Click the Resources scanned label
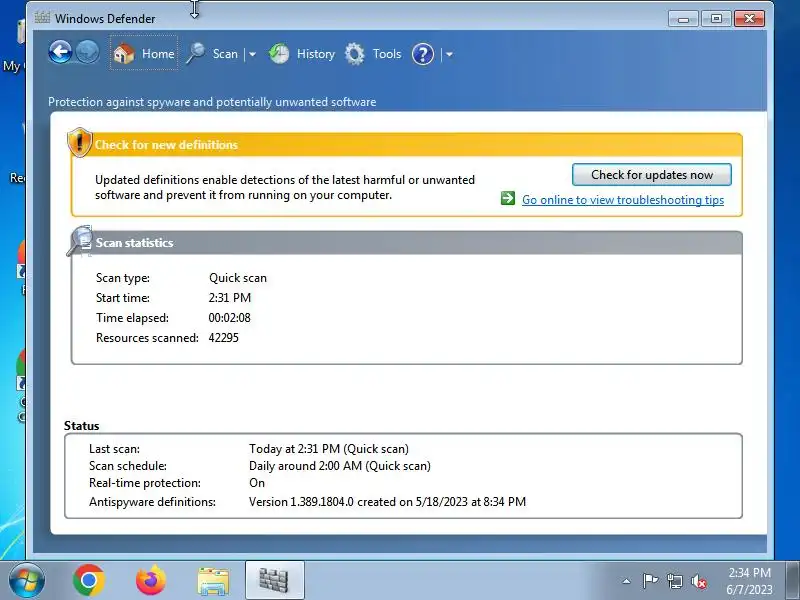This screenshot has width=800, height=600. [x=147, y=338]
